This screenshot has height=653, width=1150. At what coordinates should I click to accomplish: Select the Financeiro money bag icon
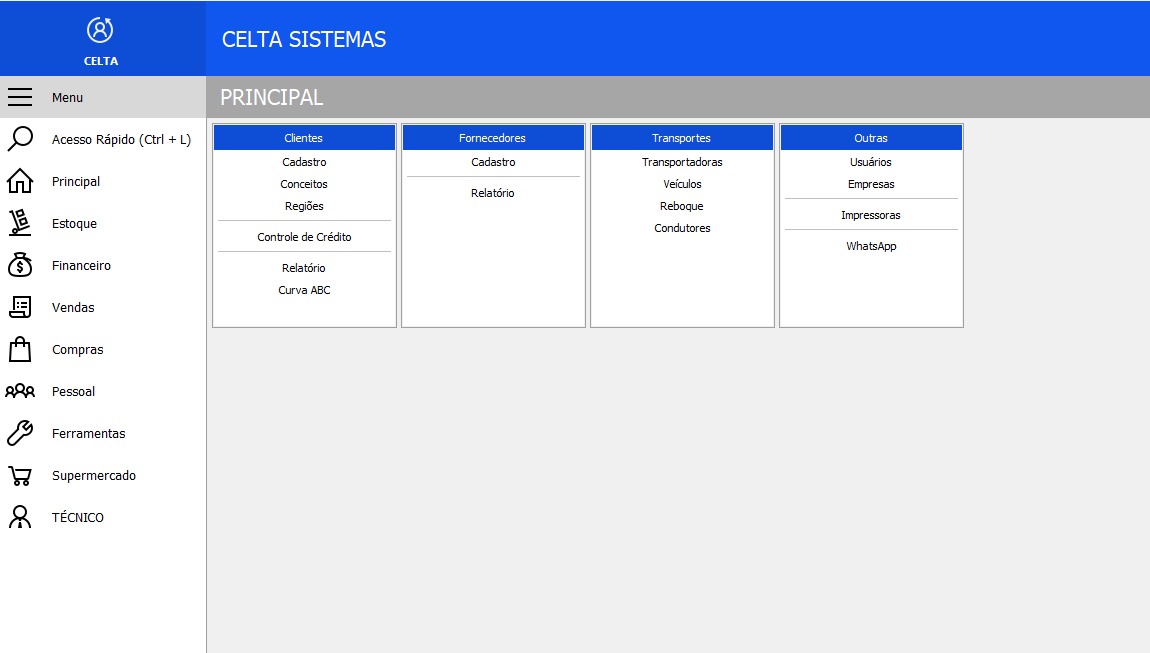pyautogui.click(x=20, y=265)
